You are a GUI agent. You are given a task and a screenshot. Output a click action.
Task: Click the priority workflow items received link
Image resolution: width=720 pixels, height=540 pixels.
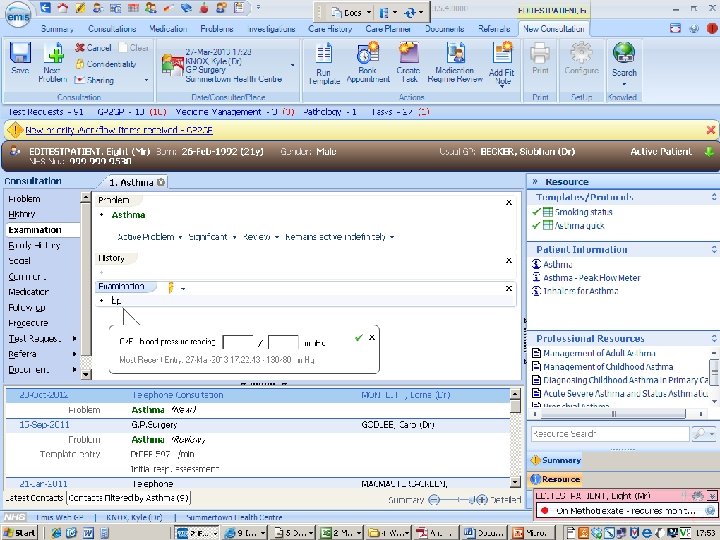point(119,130)
